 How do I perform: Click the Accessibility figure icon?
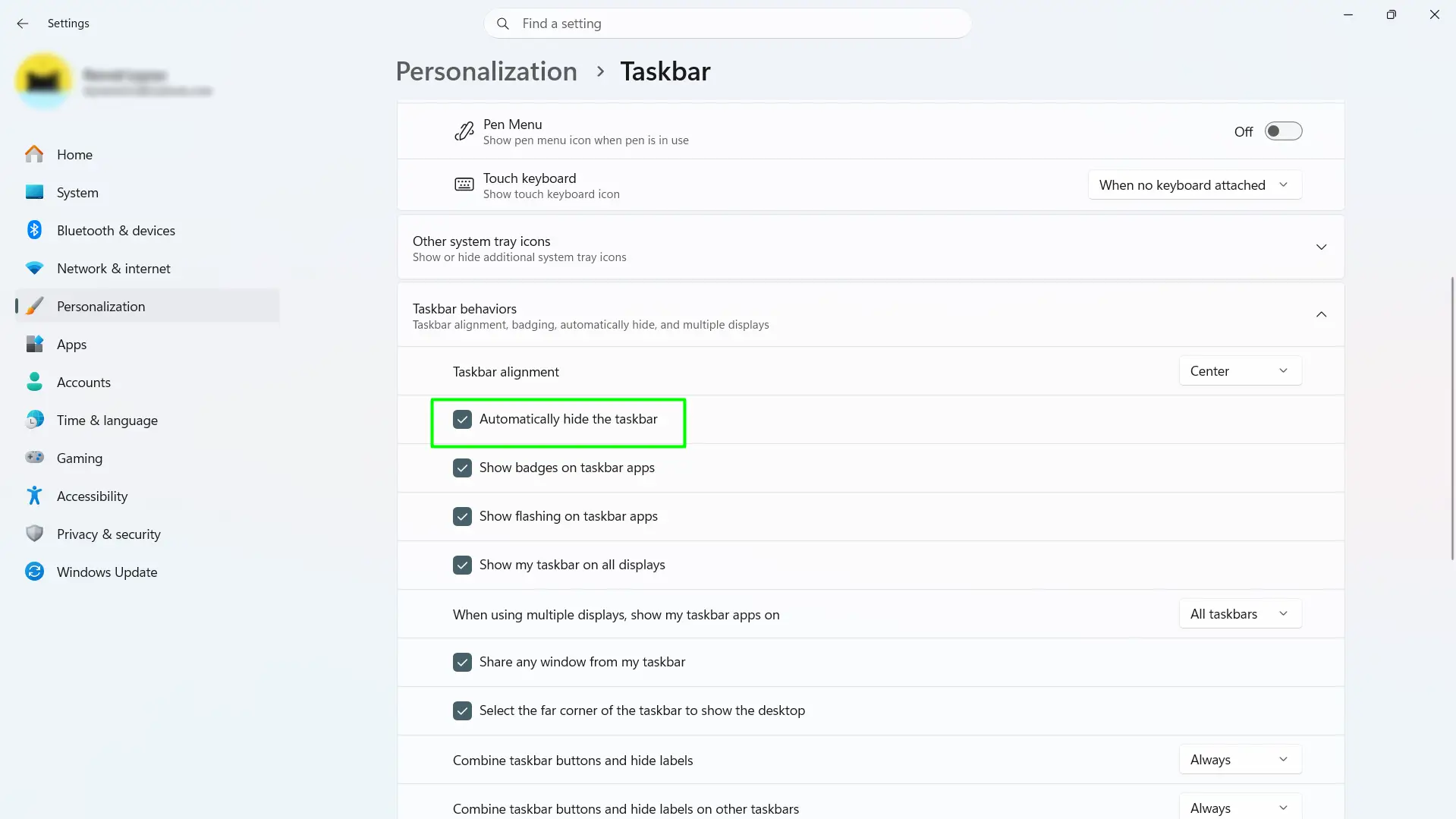34,496
